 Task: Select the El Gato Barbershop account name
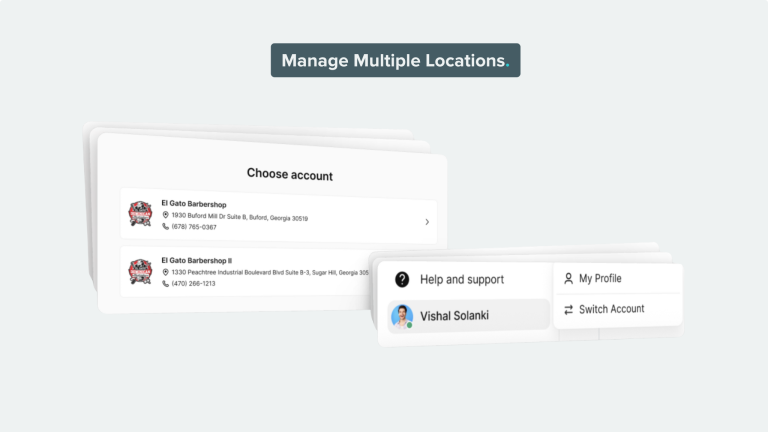194,204
